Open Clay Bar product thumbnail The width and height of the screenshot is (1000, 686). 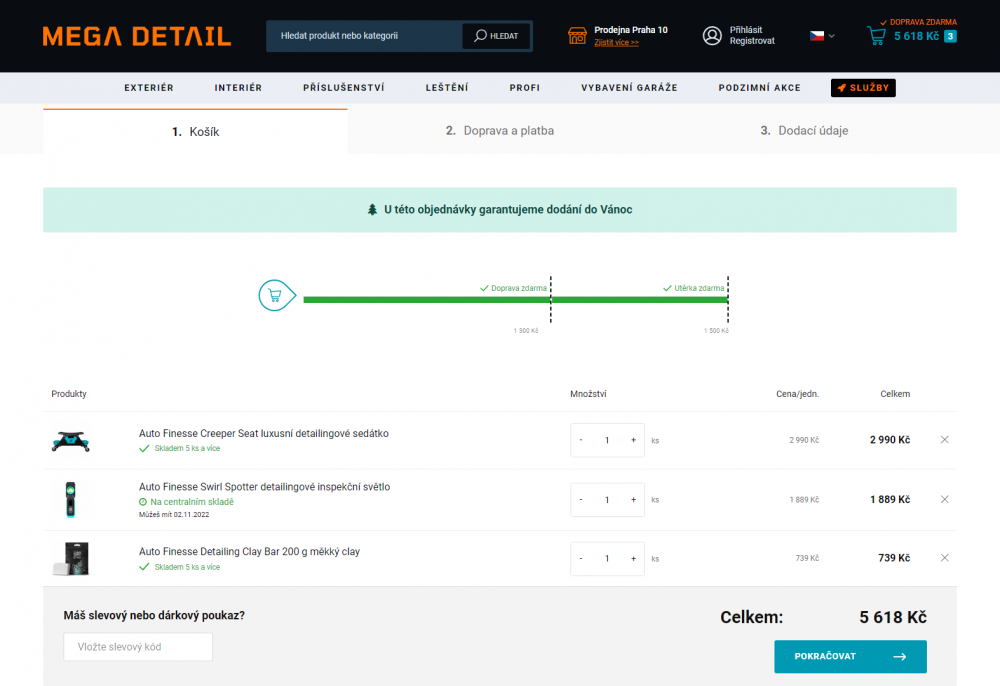[71, 558]
